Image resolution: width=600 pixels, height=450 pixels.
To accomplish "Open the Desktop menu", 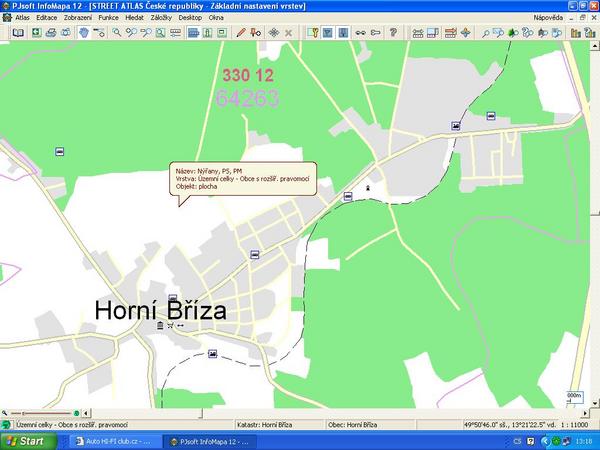I will [190, 18].
